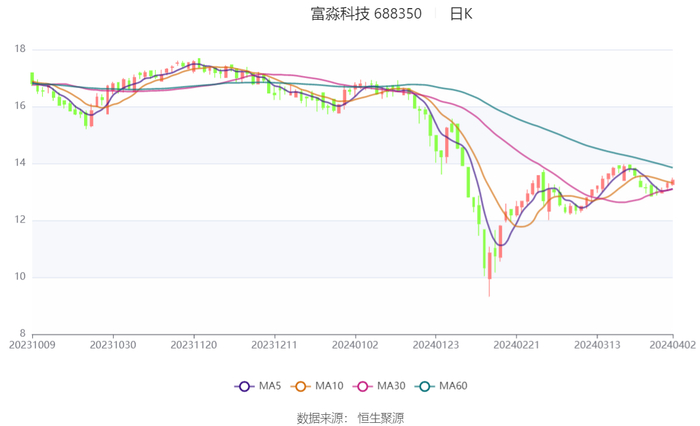
Task: Hide the MA60 teal legend series
Action: (x=425, y=386)
